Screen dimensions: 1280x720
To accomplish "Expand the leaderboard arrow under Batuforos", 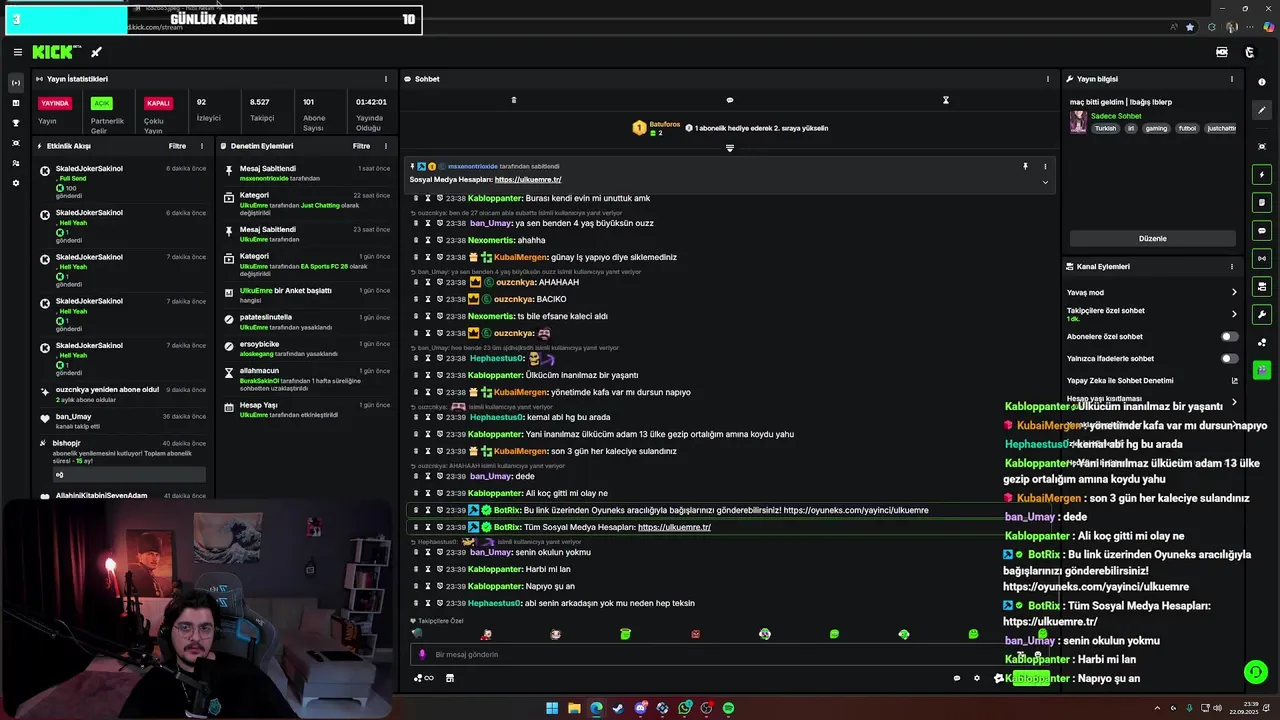I will [x=729, y=148].
